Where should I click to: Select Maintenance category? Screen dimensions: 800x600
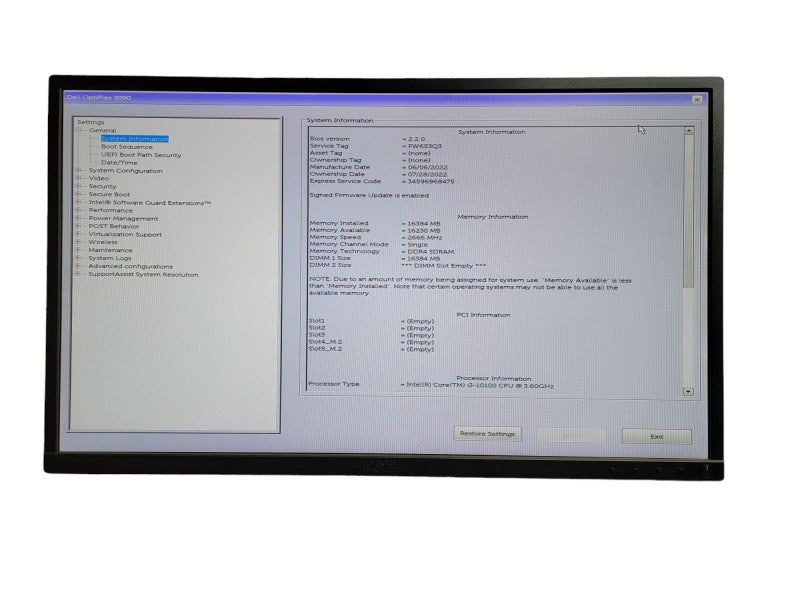tap(110, 251)
